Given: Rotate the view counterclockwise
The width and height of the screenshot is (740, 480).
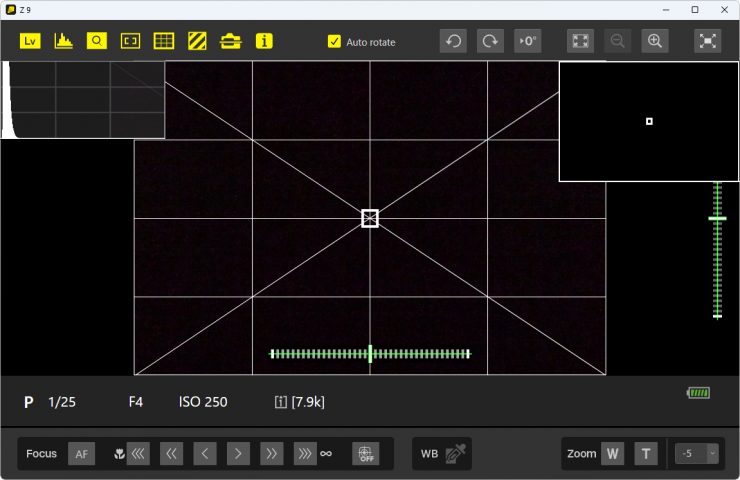Looking at the screenshot, I should (453, 41).
